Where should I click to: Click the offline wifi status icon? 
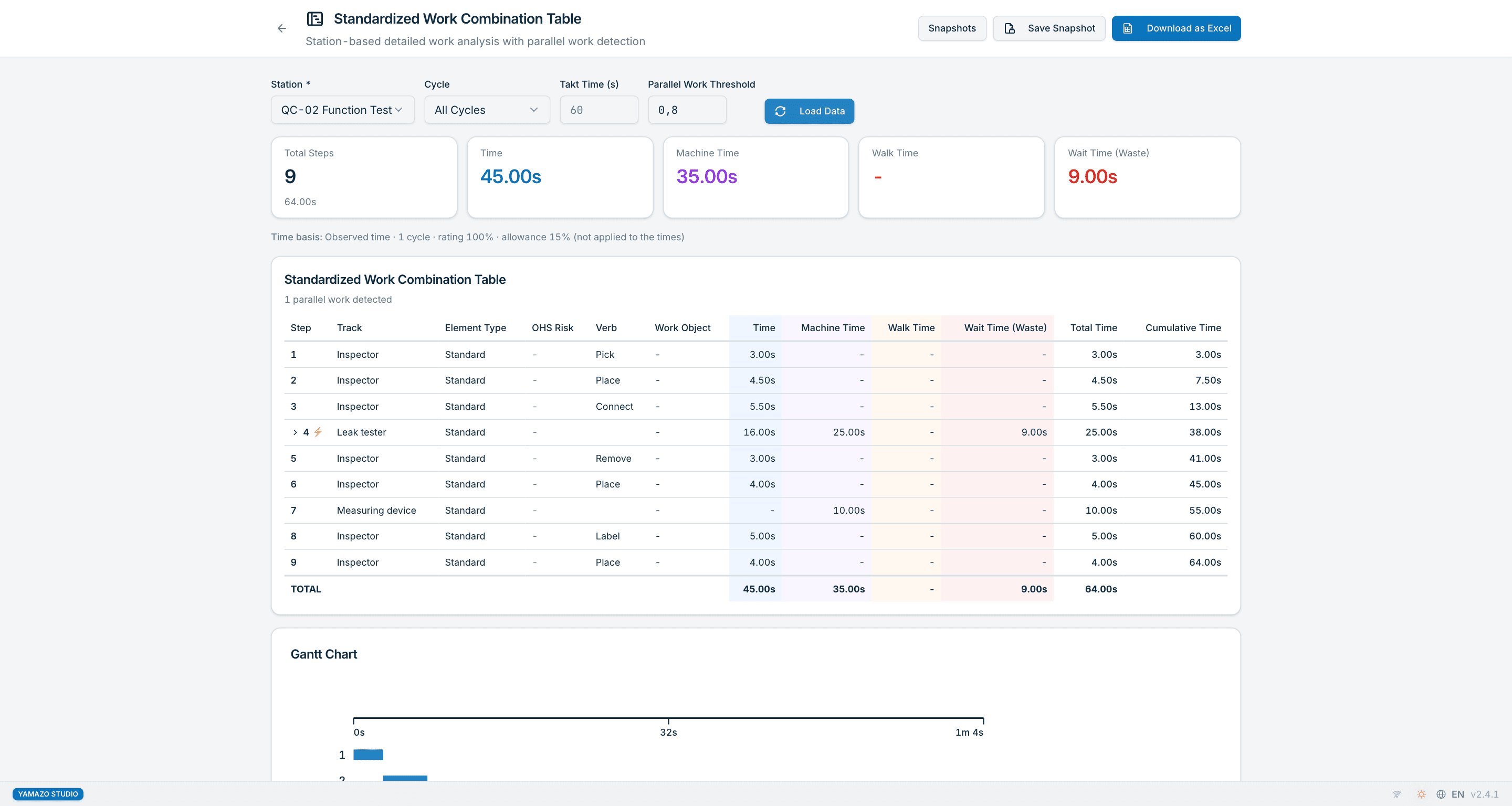tap(1397, 794)
